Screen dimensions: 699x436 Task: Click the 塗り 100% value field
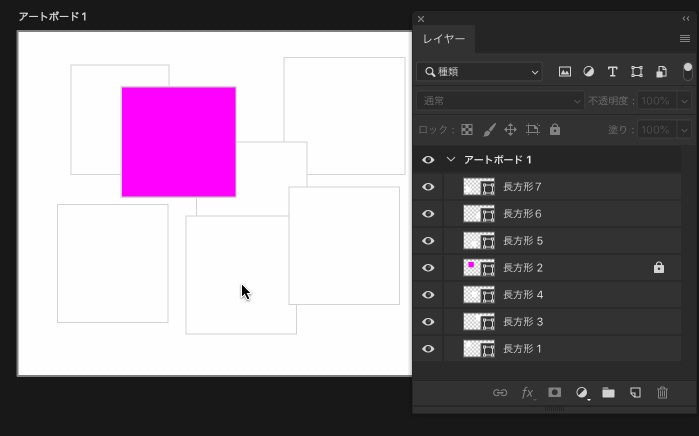tap(657, 130)
